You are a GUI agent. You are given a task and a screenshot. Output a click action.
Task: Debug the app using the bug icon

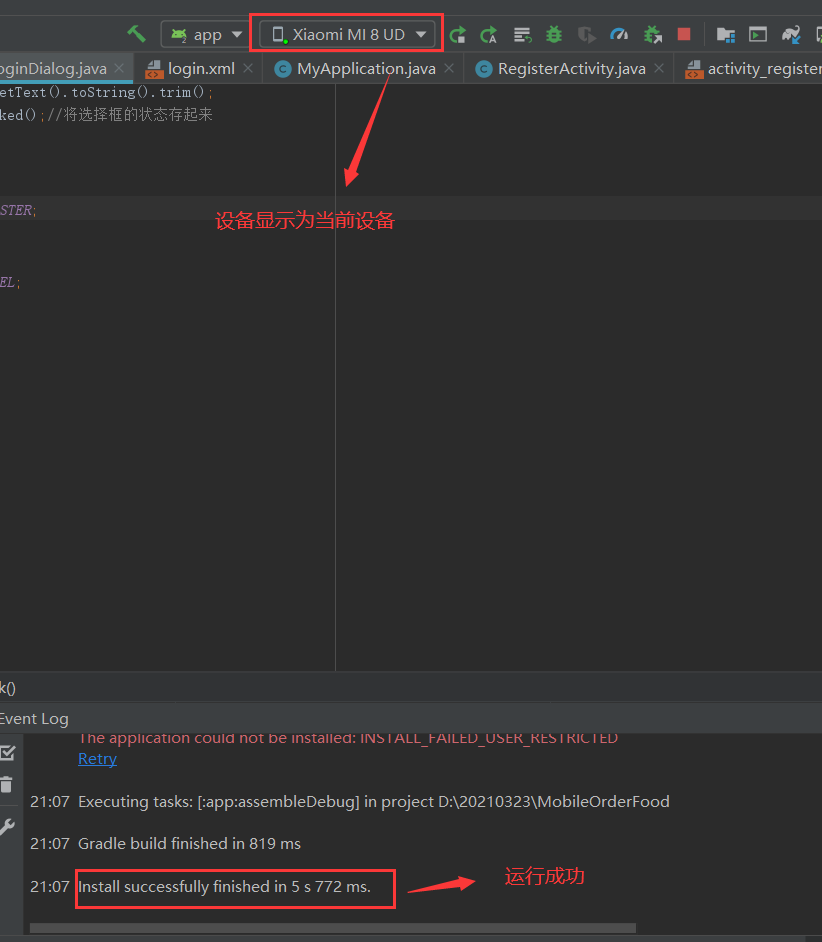coord(553,33)
